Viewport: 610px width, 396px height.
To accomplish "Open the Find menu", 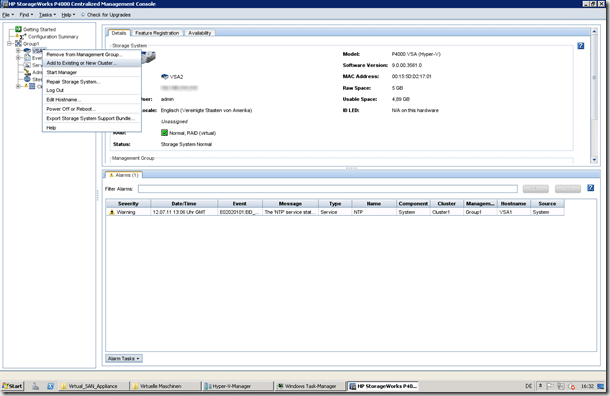I will 26,15.
